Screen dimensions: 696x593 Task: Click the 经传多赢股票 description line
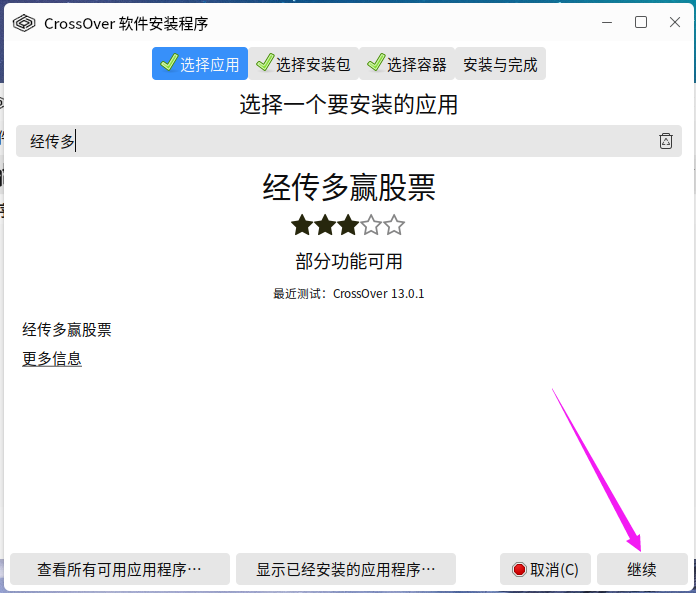67,330
